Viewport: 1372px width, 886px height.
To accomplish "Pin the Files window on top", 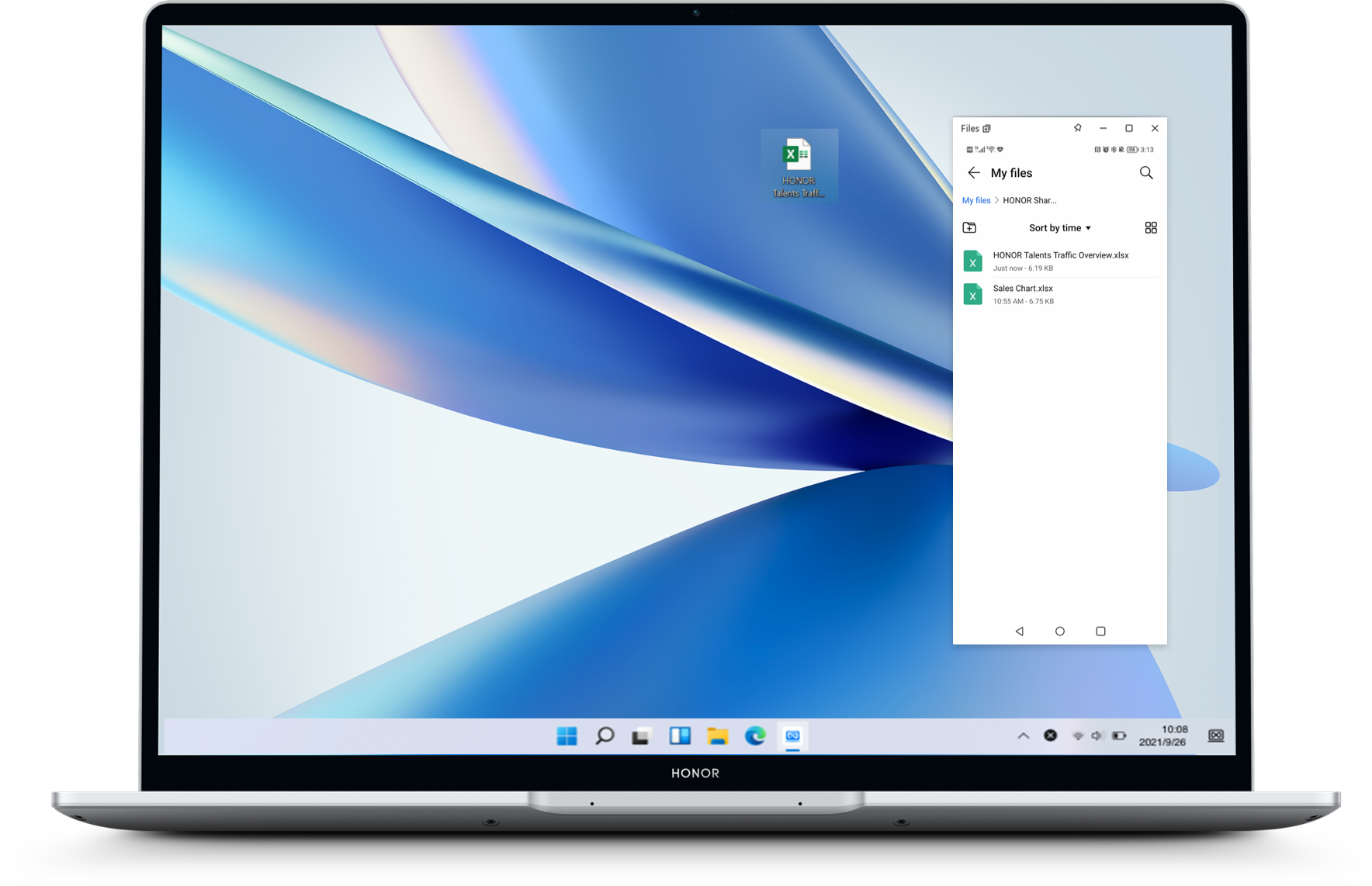I will (1077, 128).
